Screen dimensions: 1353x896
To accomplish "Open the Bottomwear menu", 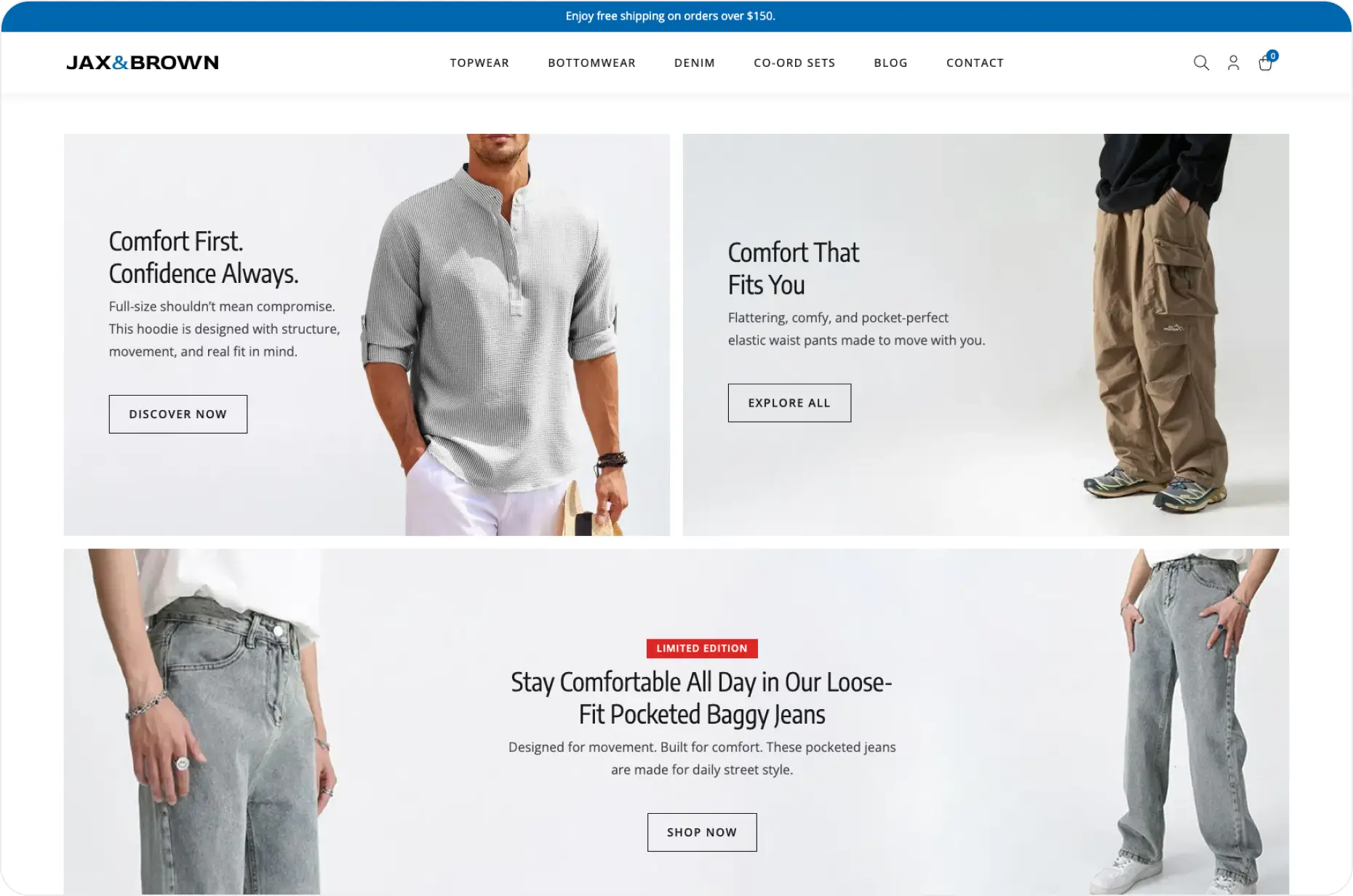I will click(591, 63).
